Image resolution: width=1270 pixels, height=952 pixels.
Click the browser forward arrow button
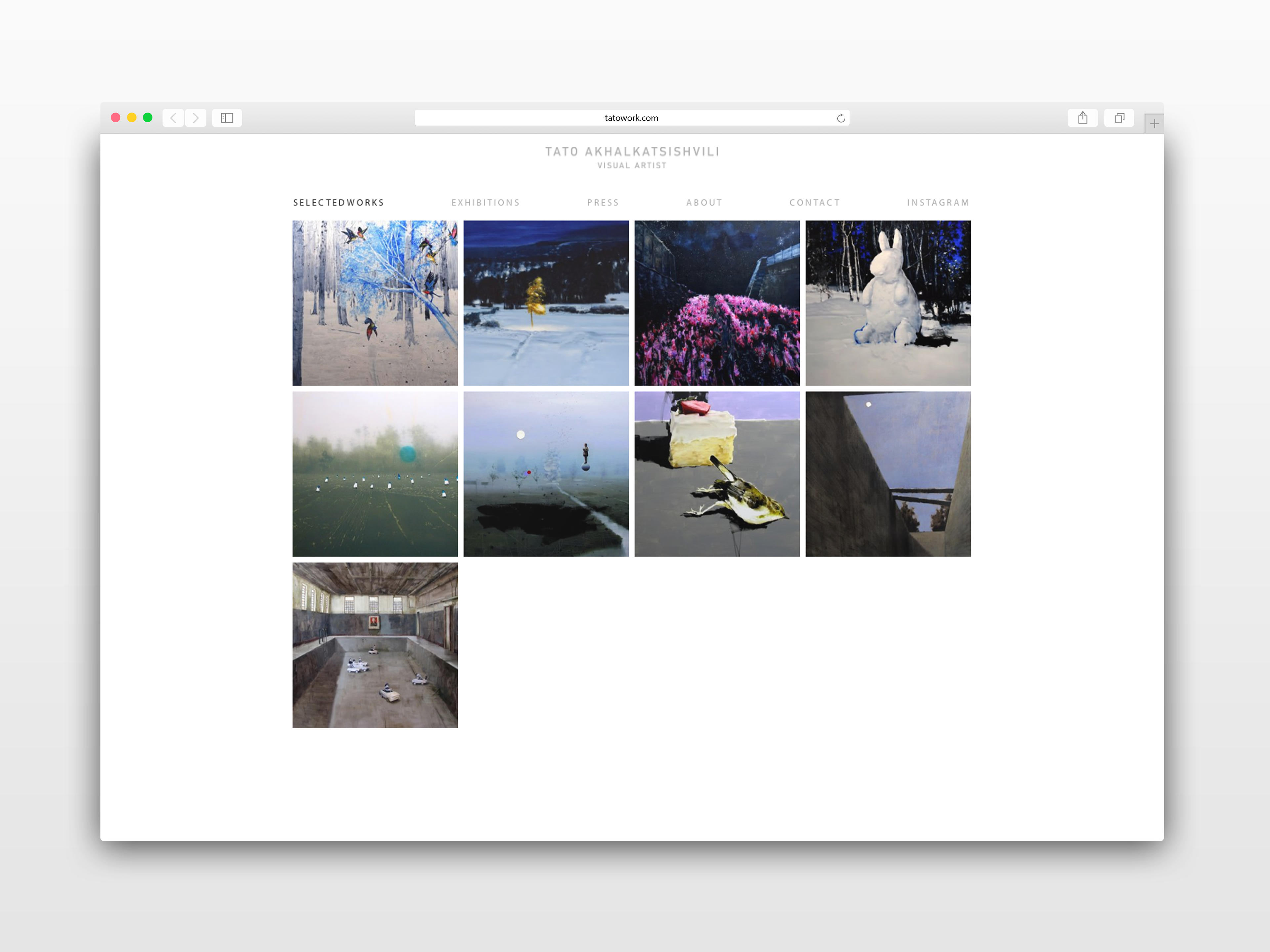(x=196, y=118)
